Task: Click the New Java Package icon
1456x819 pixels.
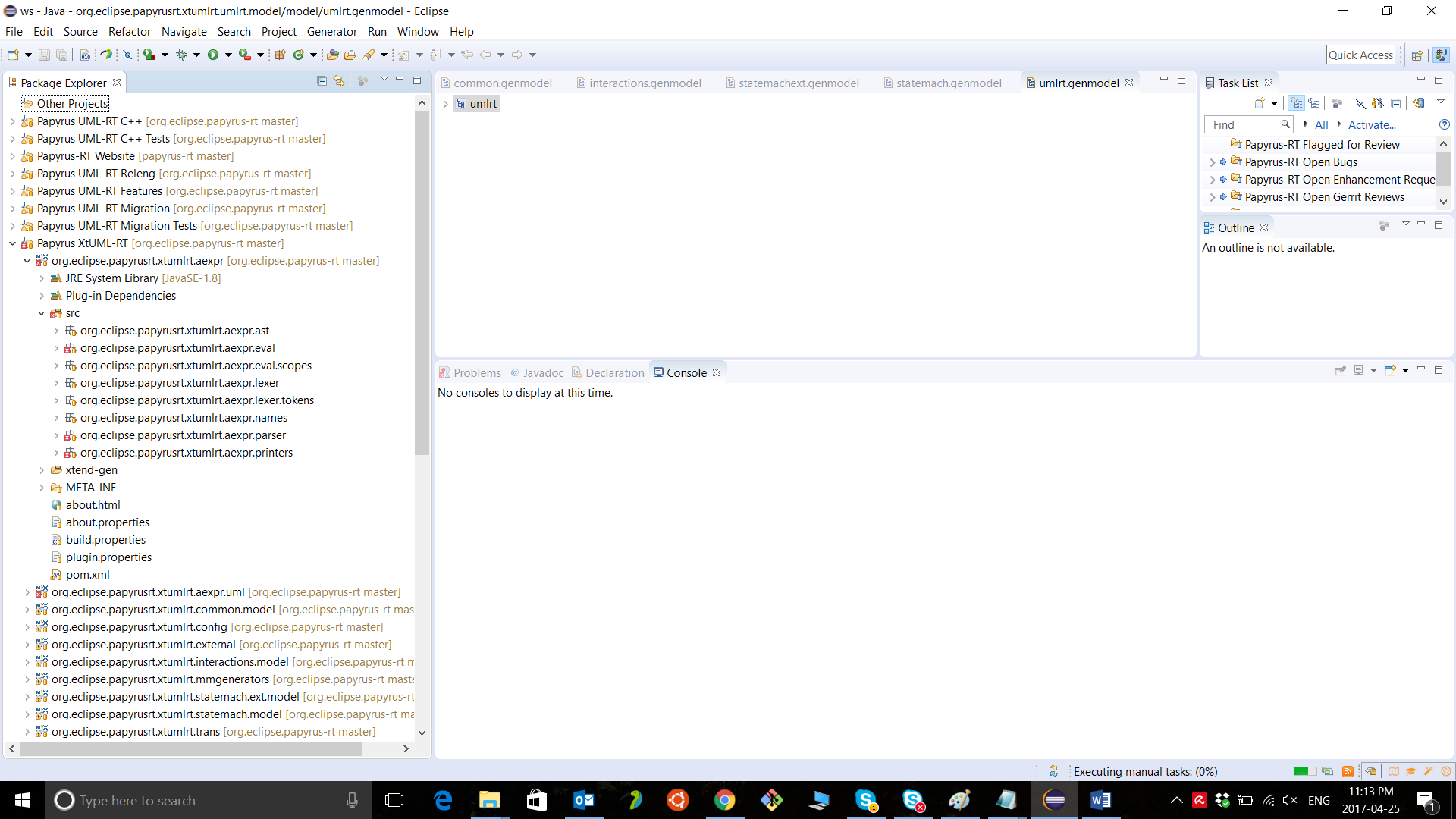Action: click(280, 55)
